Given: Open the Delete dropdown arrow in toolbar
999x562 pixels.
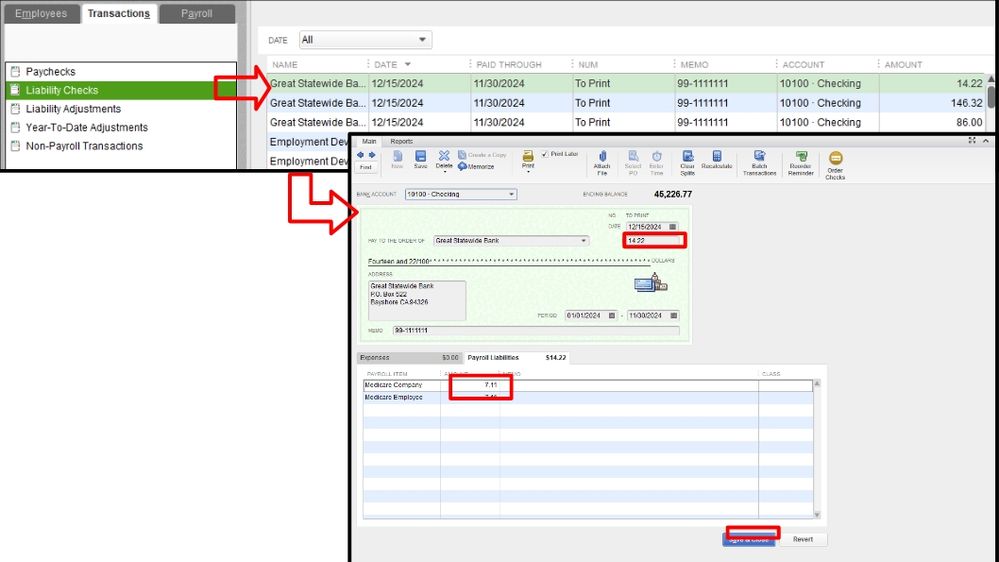Looking at the screenshot, I should click(444, 172).
